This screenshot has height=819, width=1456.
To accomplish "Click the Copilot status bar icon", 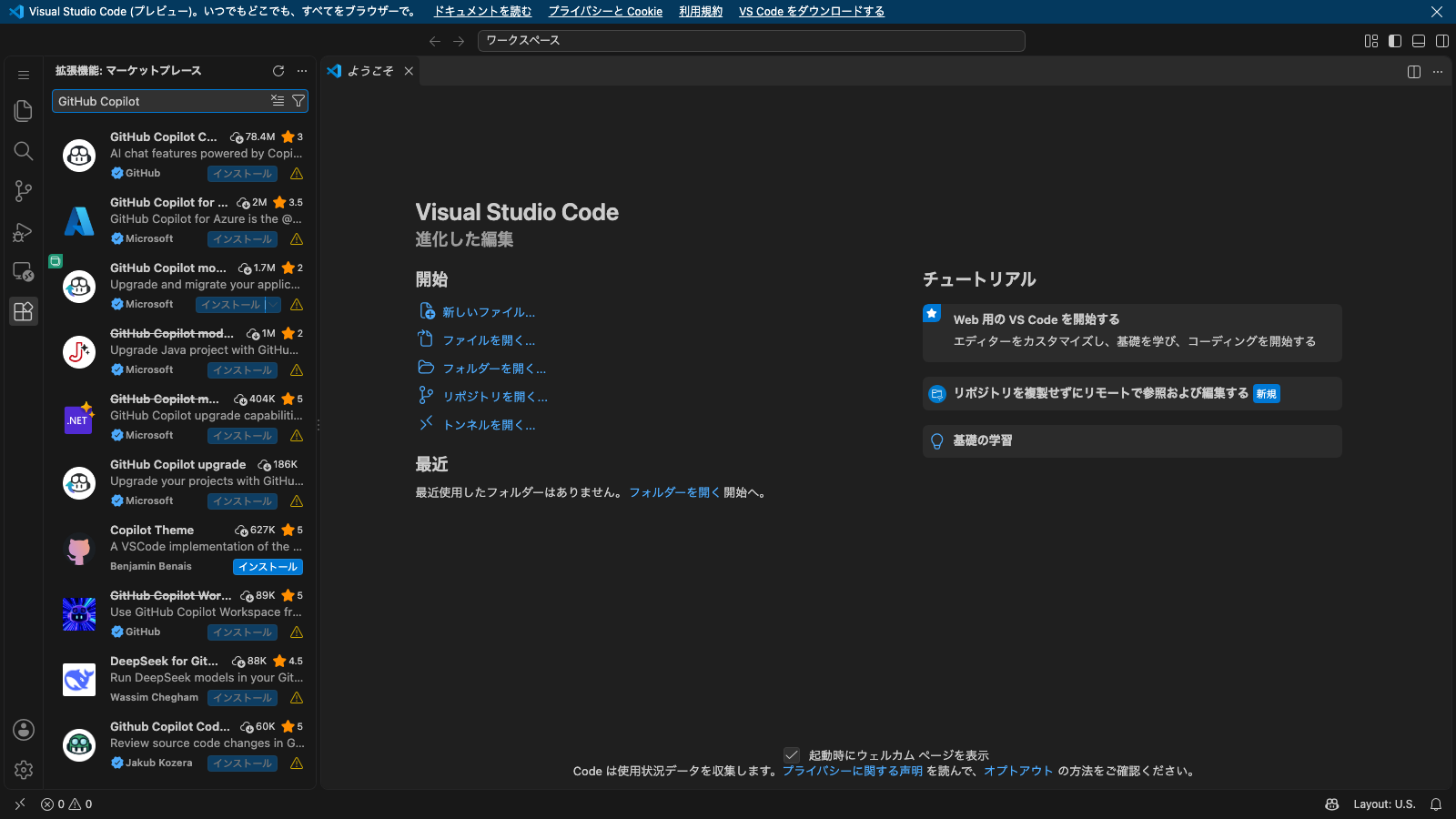I will pyautogui.click(x=1331, y=804).
